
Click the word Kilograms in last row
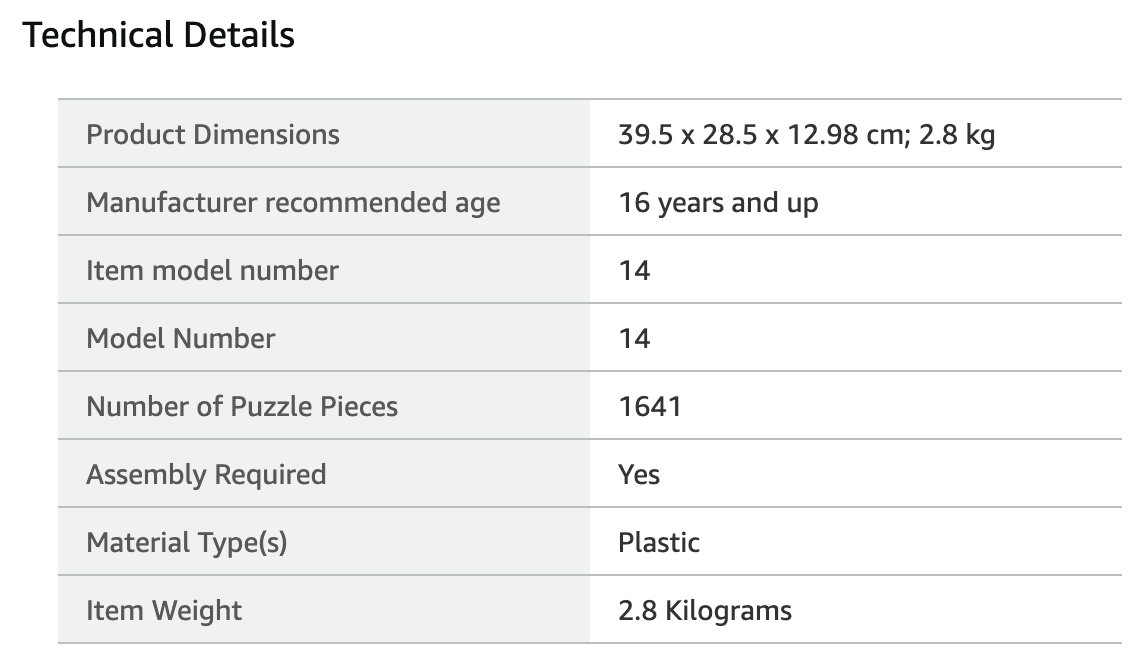(728, 611)
